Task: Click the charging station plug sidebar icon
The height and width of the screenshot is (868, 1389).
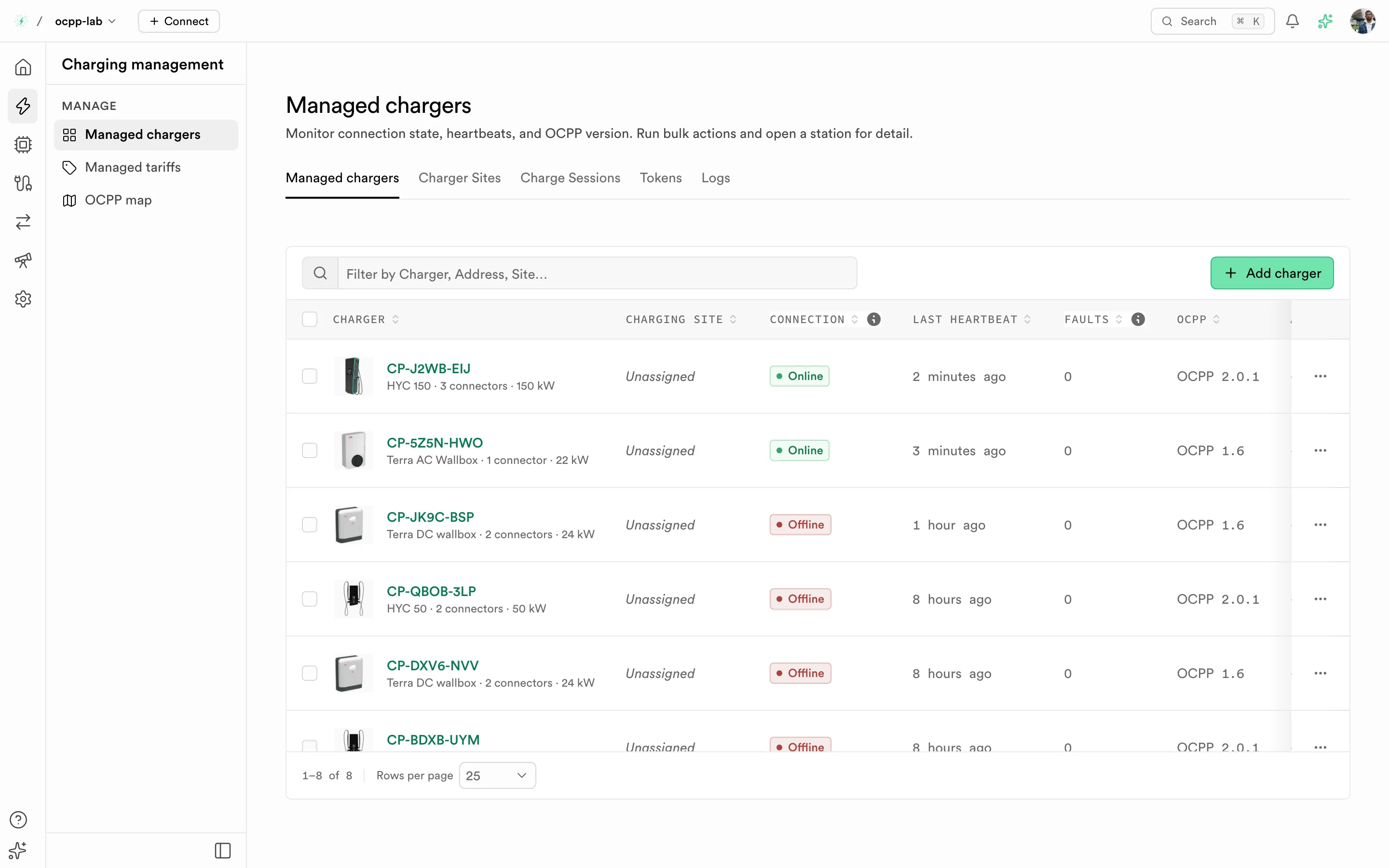Action: coord(23,183)
